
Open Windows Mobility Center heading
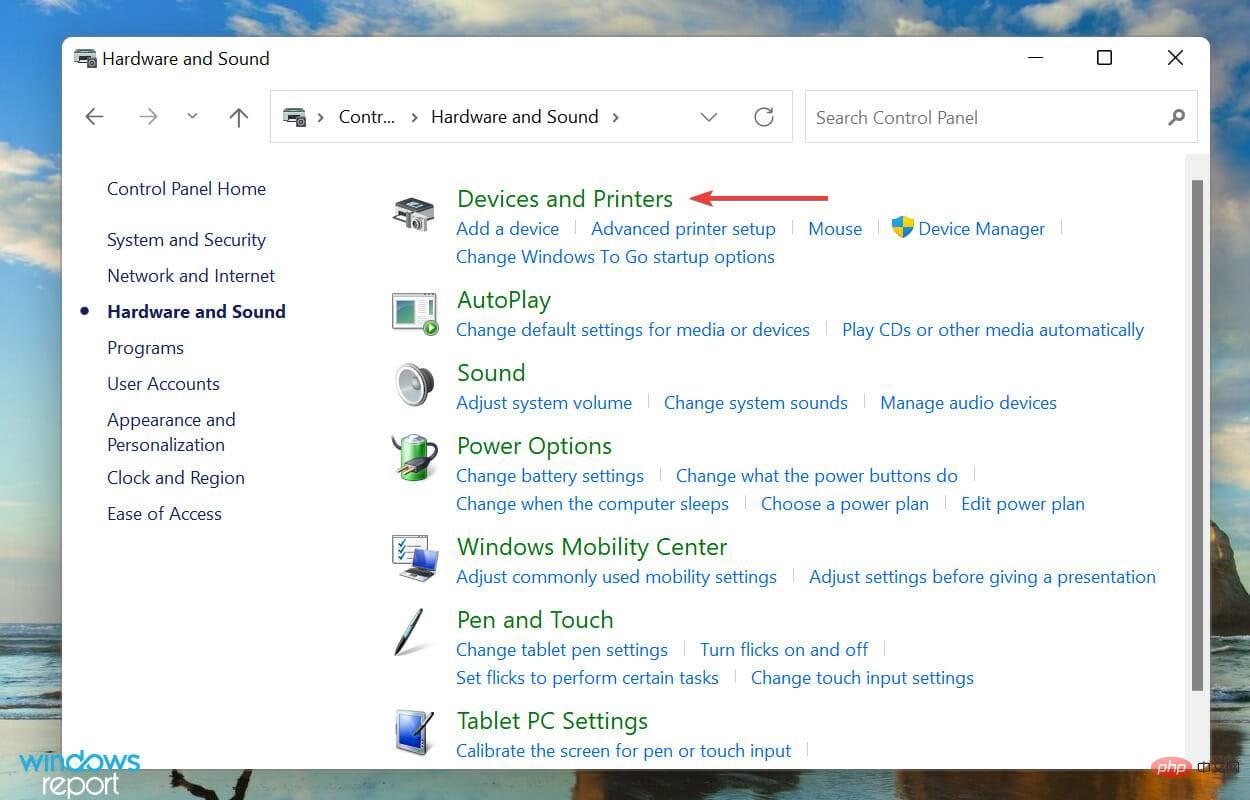point(592,546)
